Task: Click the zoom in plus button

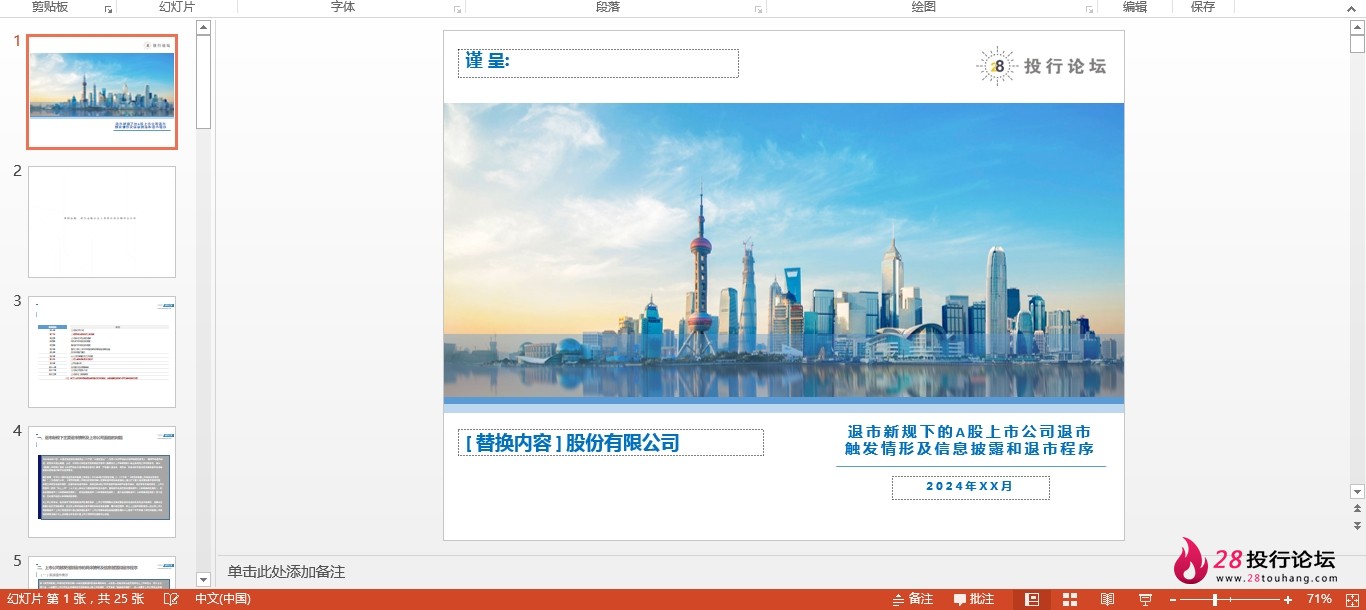Action: point(1288,599)
